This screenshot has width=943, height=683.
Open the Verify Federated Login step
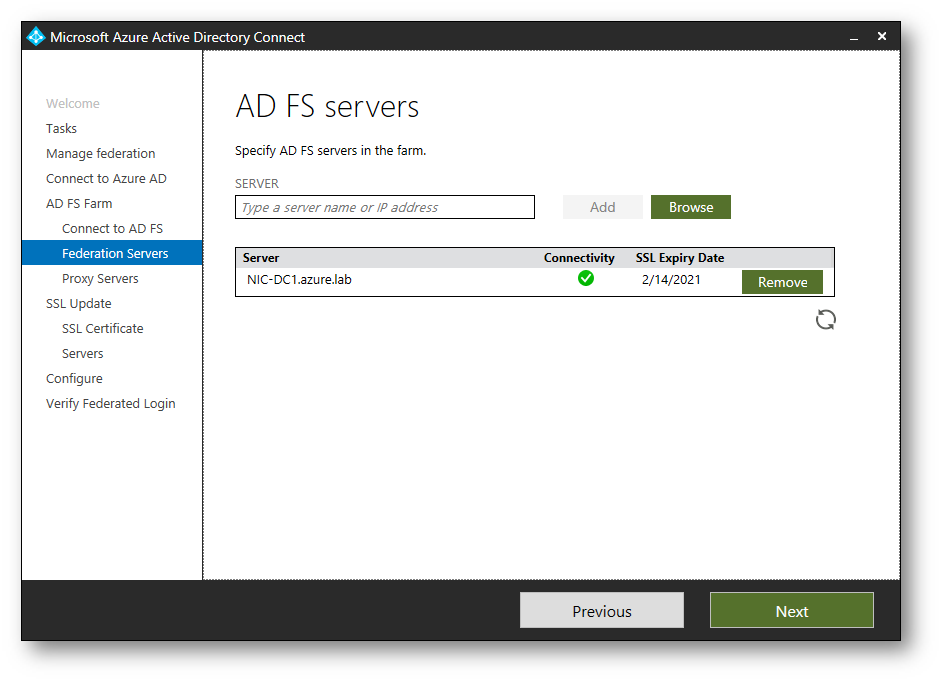click(111, 403)
